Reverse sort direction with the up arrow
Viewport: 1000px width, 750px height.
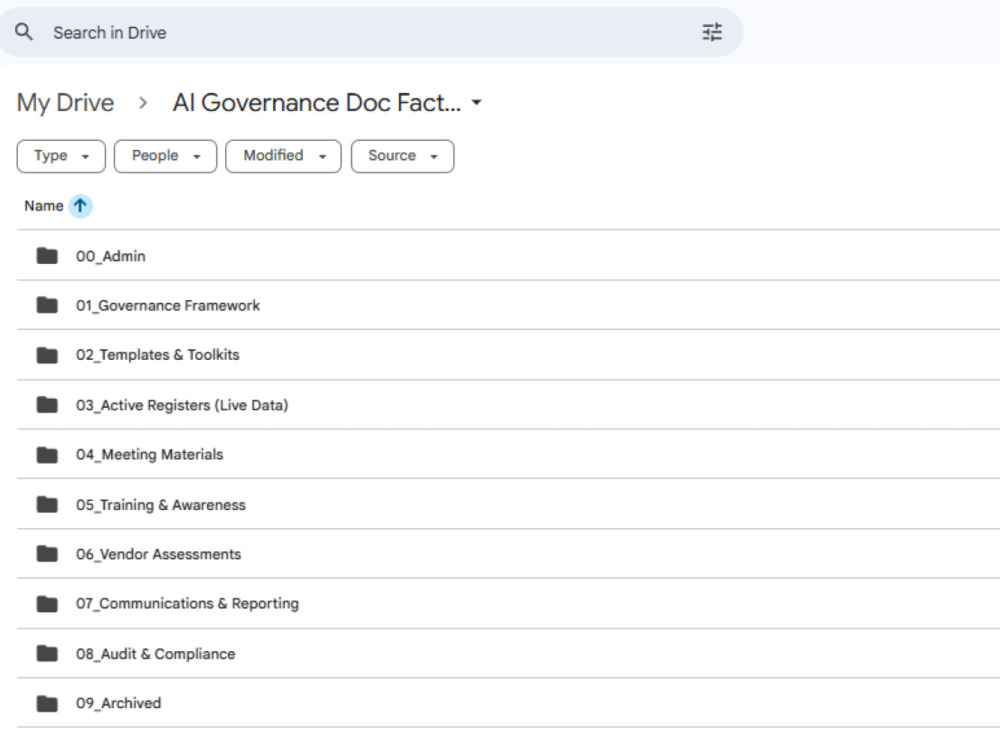click(80, 206)
